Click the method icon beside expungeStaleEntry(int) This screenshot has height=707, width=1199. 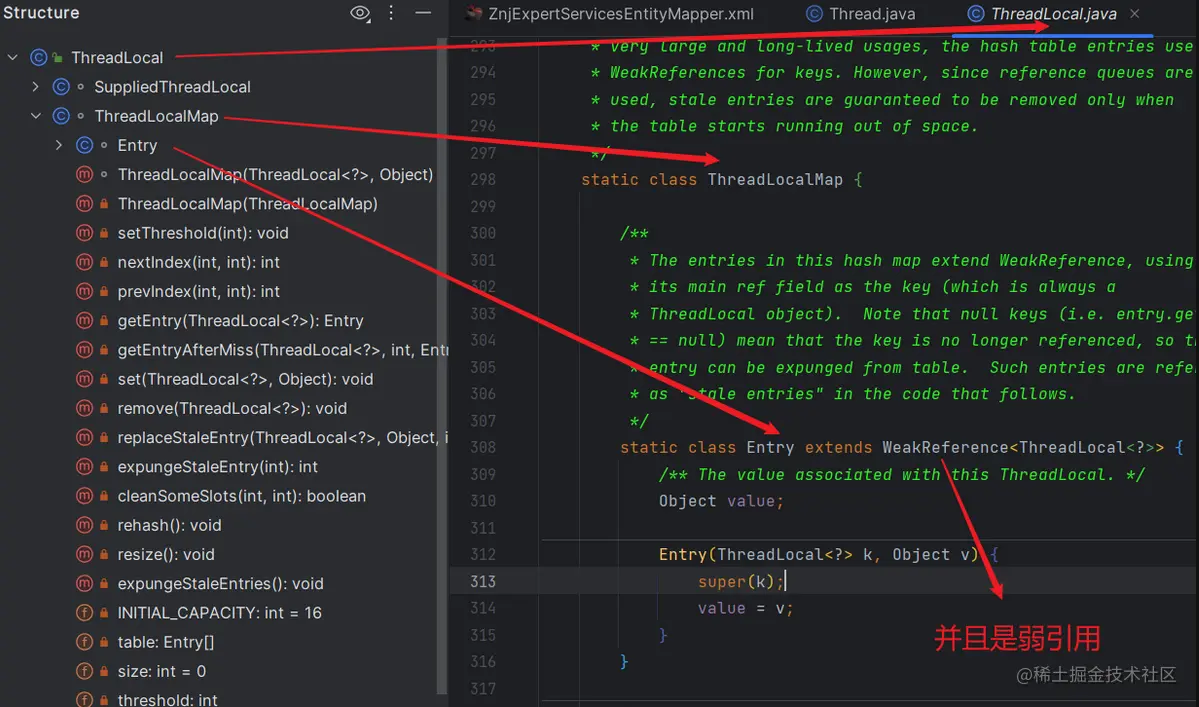(x=84, y=467)
